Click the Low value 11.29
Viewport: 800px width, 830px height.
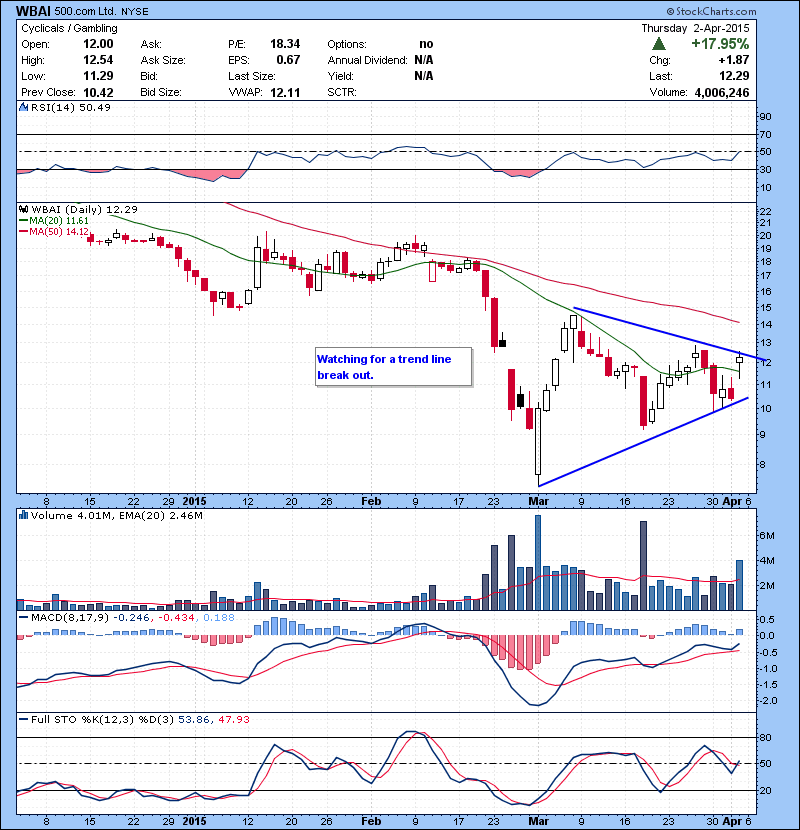tap(98, 76)
